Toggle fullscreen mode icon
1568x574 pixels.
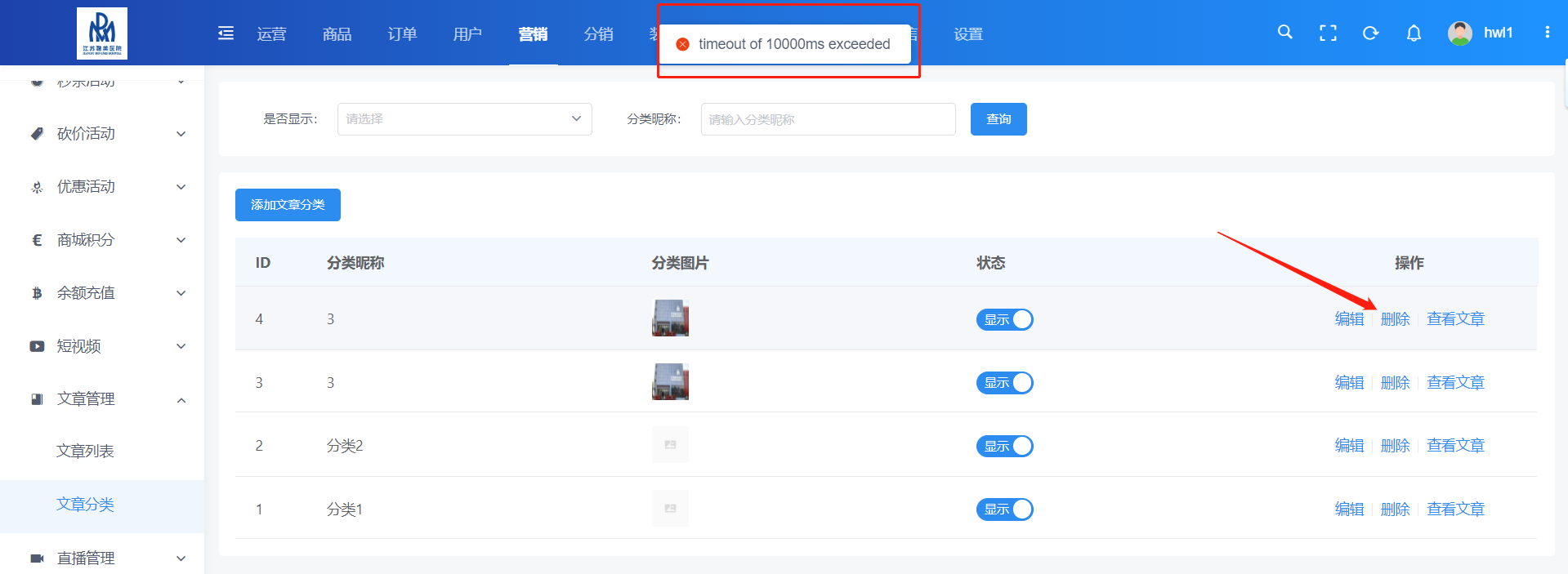pos(1328,33)
